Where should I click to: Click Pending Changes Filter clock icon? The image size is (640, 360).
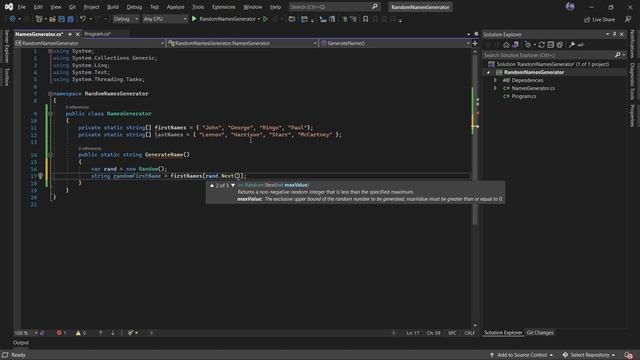(x=528, y=44)
